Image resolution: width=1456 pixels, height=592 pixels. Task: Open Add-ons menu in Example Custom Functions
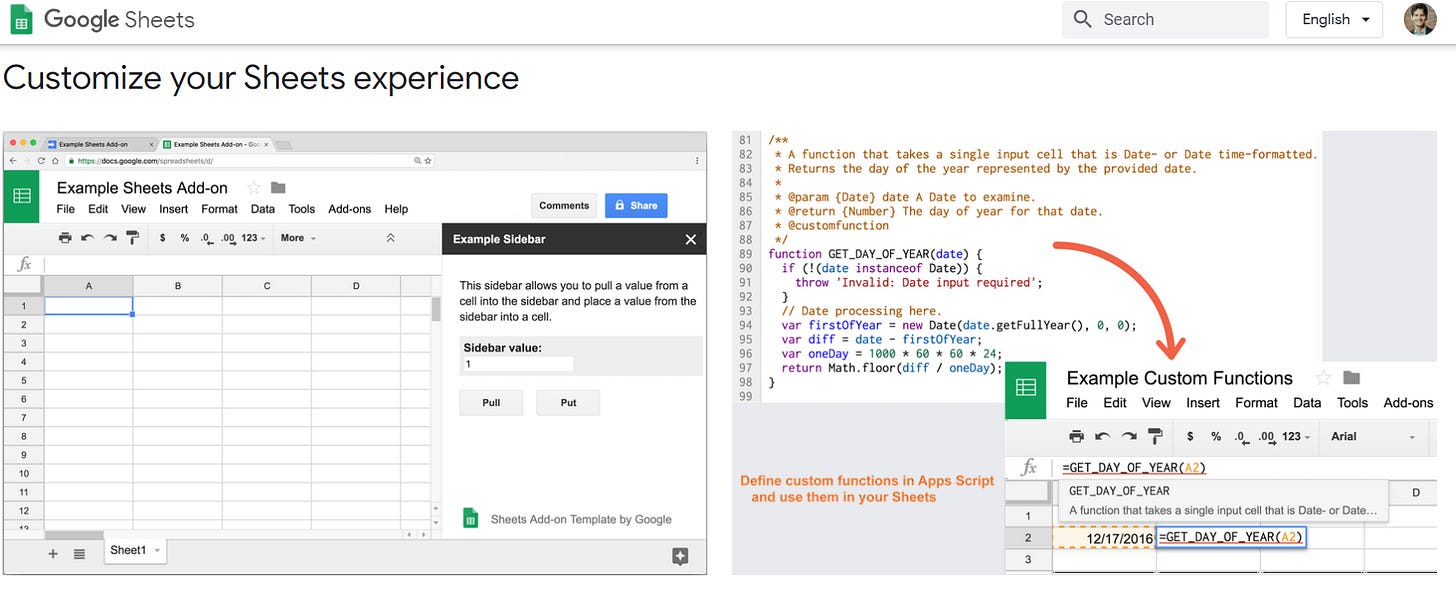[x=1408, y=402]
